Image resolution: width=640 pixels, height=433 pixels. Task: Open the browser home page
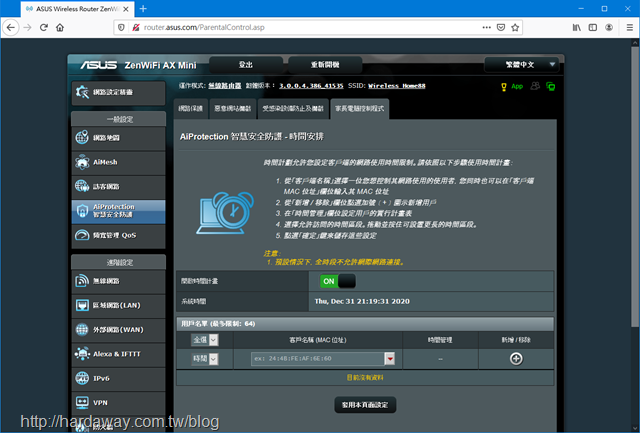click(x=60, y=27)
